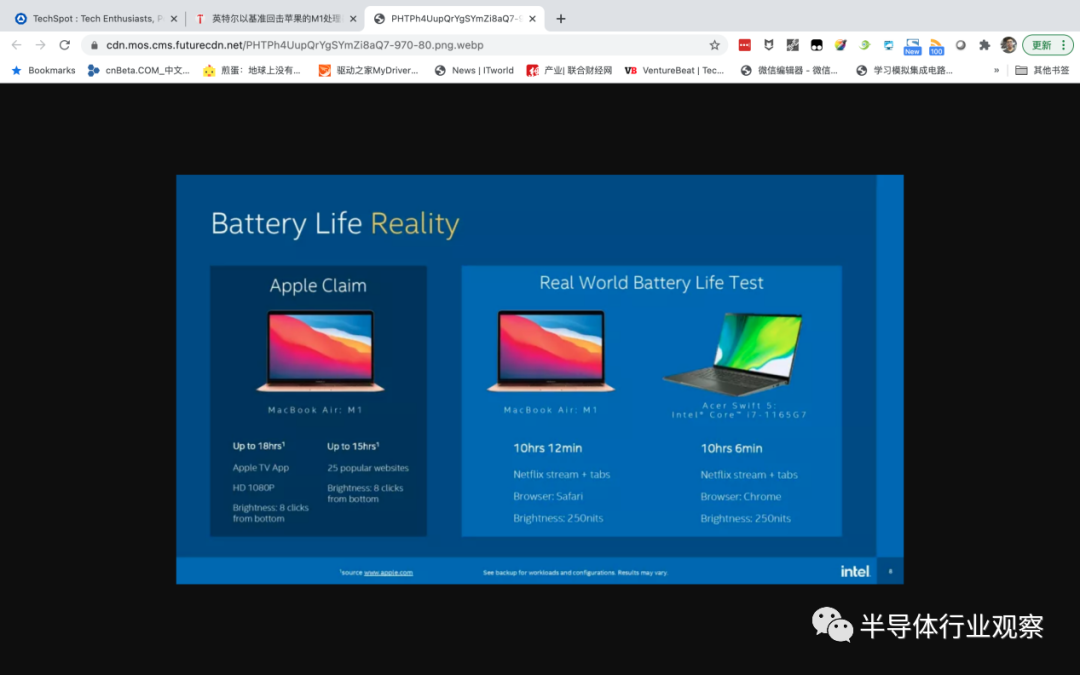This screenshot has width=1080, height=675.
Task: Open a new tab with the plus button
Action: pyautogui.click(x=561, y=19)
